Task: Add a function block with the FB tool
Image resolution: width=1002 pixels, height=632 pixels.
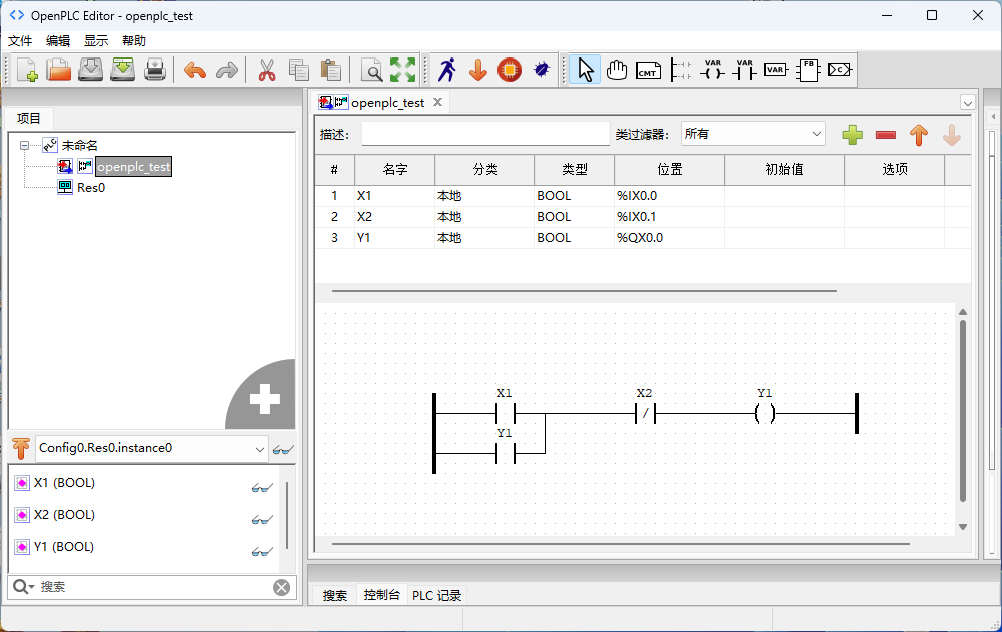Action: tap(808, 70)
